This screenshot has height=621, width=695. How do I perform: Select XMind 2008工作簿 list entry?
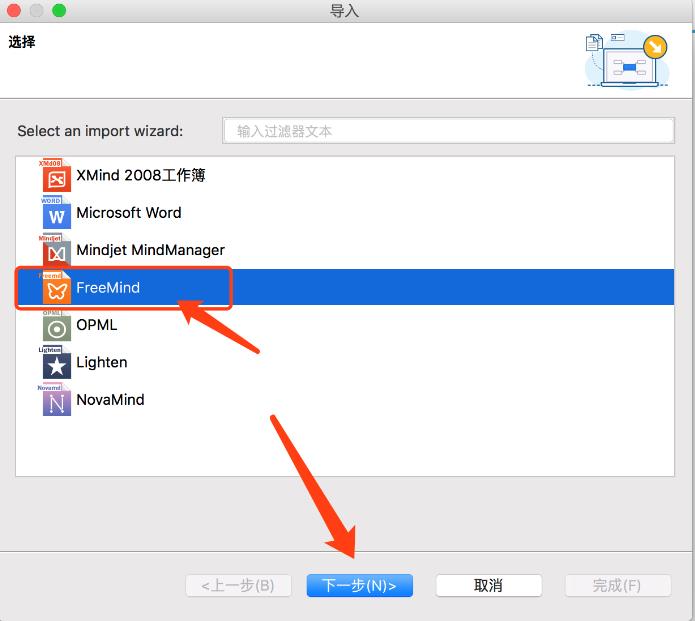140,175
